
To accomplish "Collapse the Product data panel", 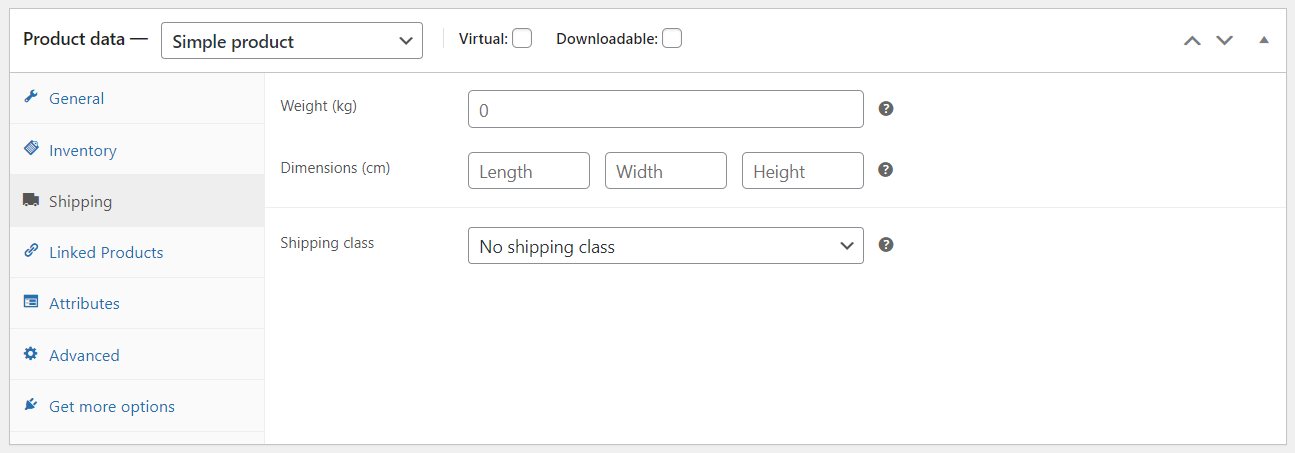I will [1264, 40].
